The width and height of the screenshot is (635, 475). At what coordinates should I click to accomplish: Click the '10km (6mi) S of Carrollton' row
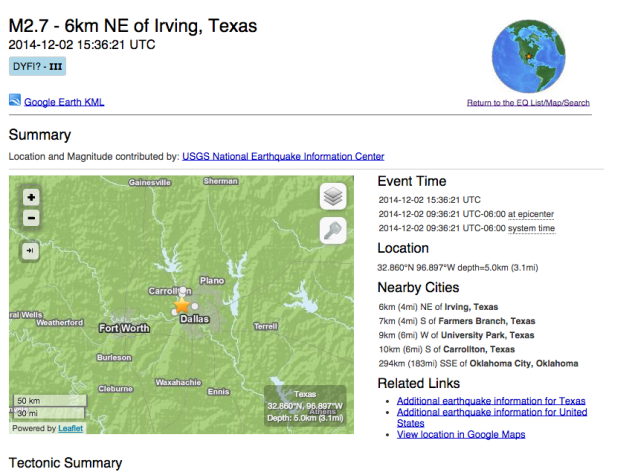click(447, 349)
